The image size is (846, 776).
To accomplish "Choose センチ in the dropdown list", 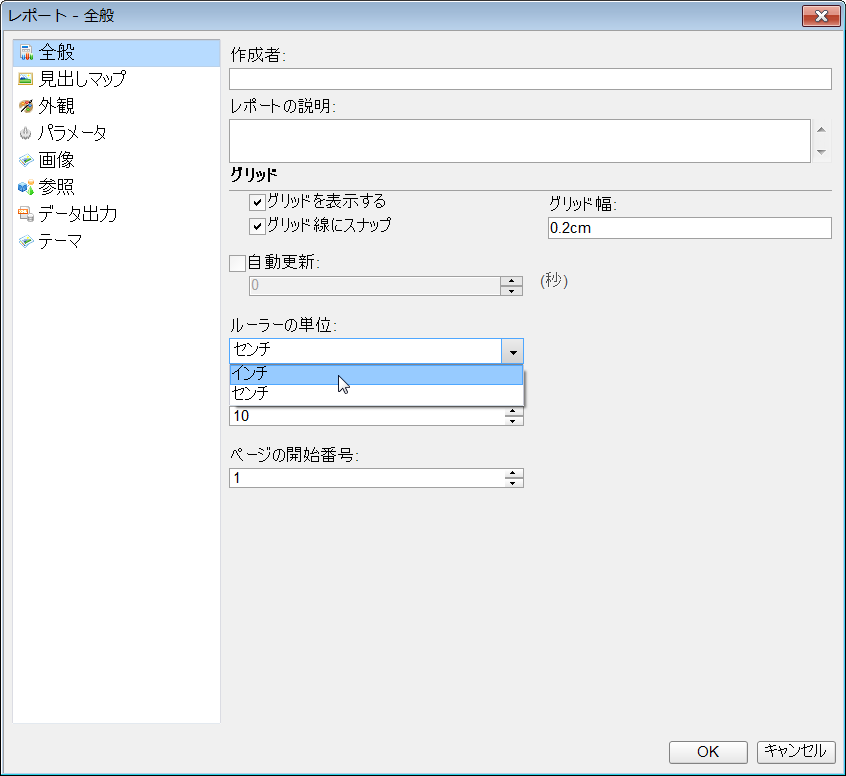I will pyautogui.click(x=375, y=394).
